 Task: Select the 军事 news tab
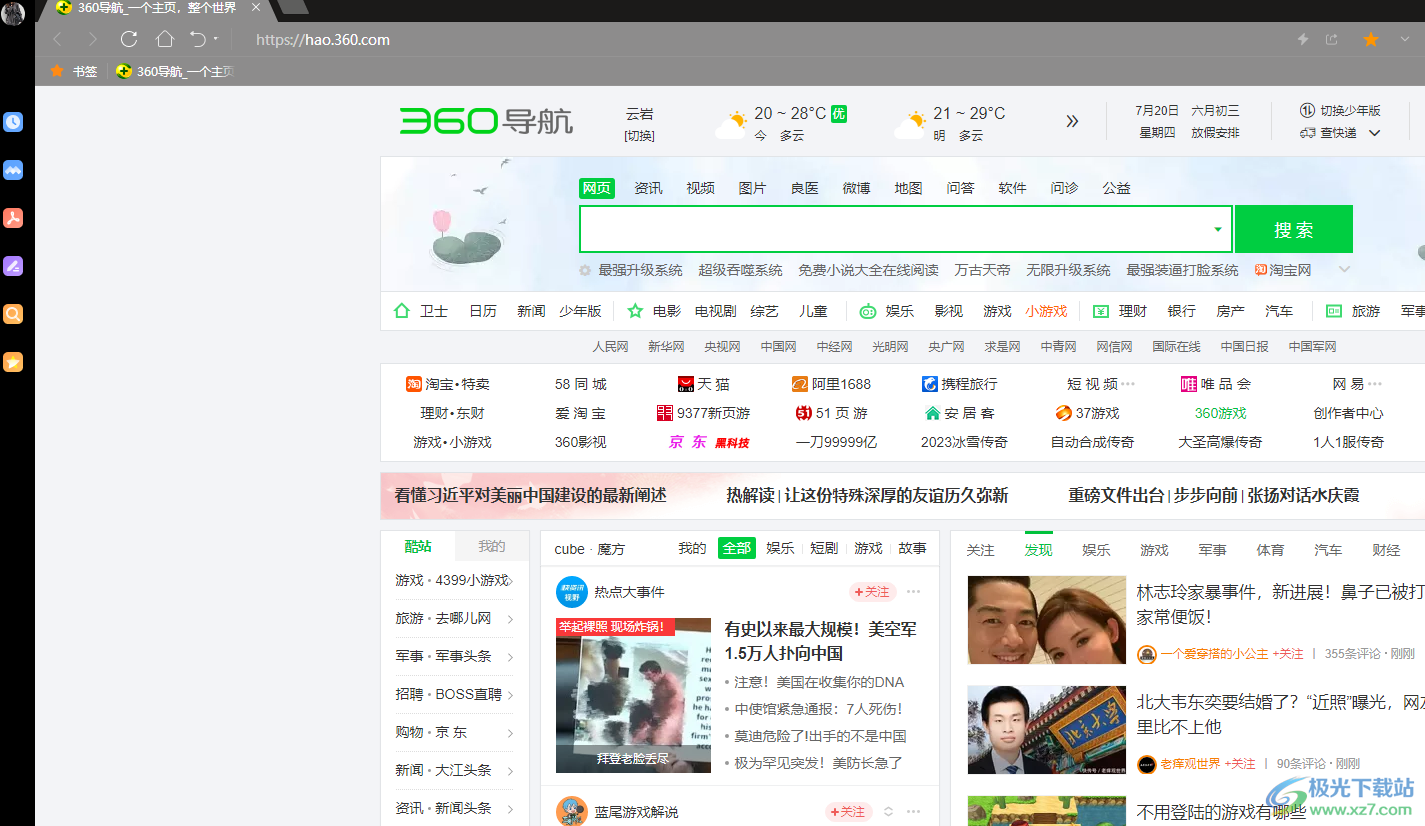click(1212, 550)
